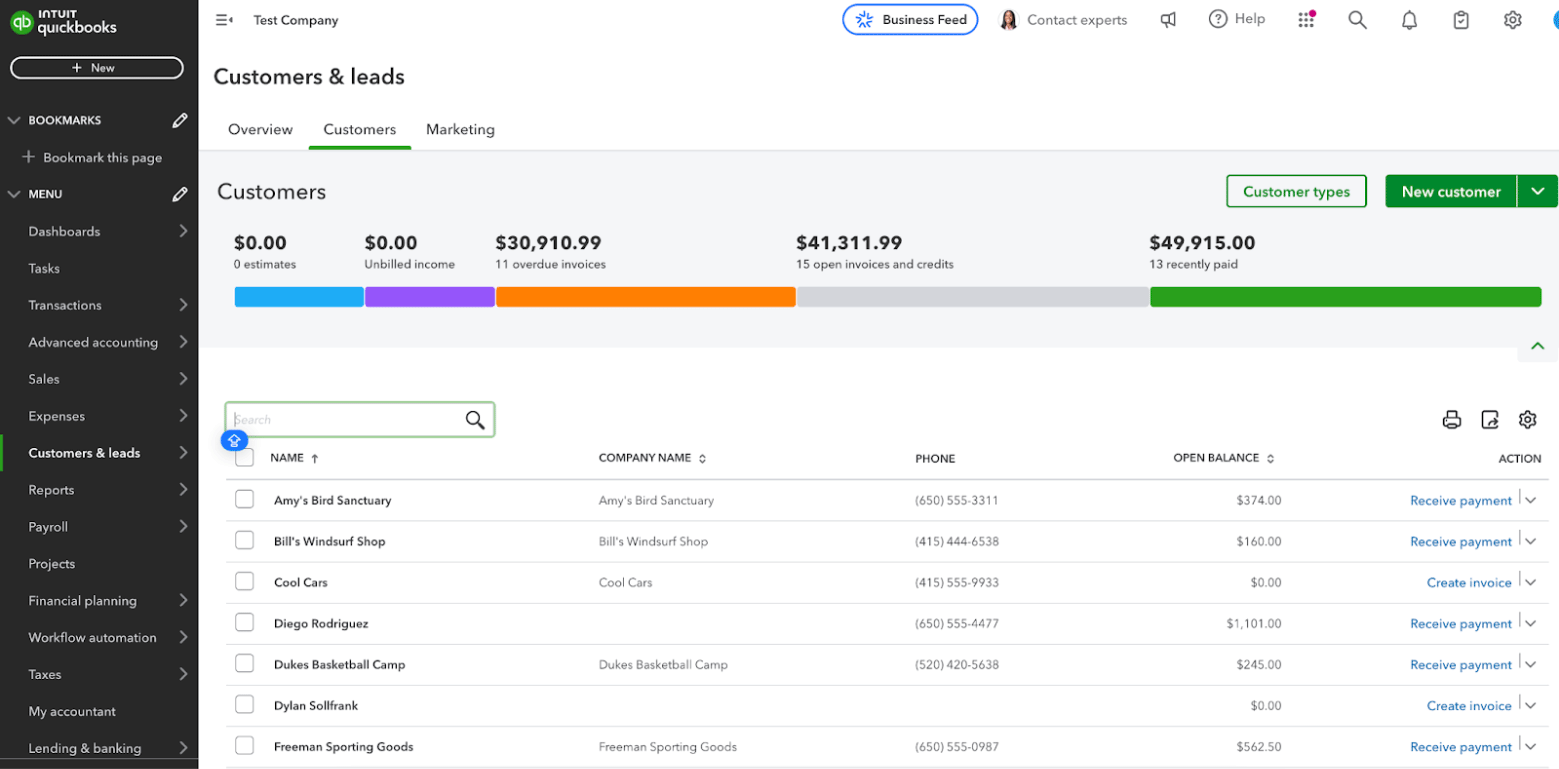Screen dimensions: 1559x769
Task: Filter by the green recently paid bar
Action: pos(1345,297)
